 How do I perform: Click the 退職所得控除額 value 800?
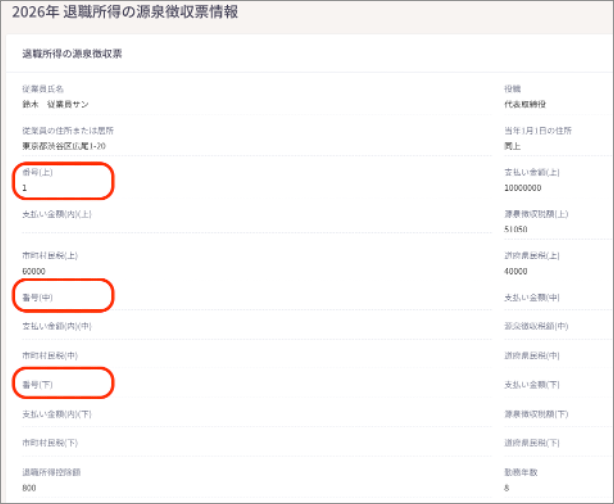coord(29,488)
